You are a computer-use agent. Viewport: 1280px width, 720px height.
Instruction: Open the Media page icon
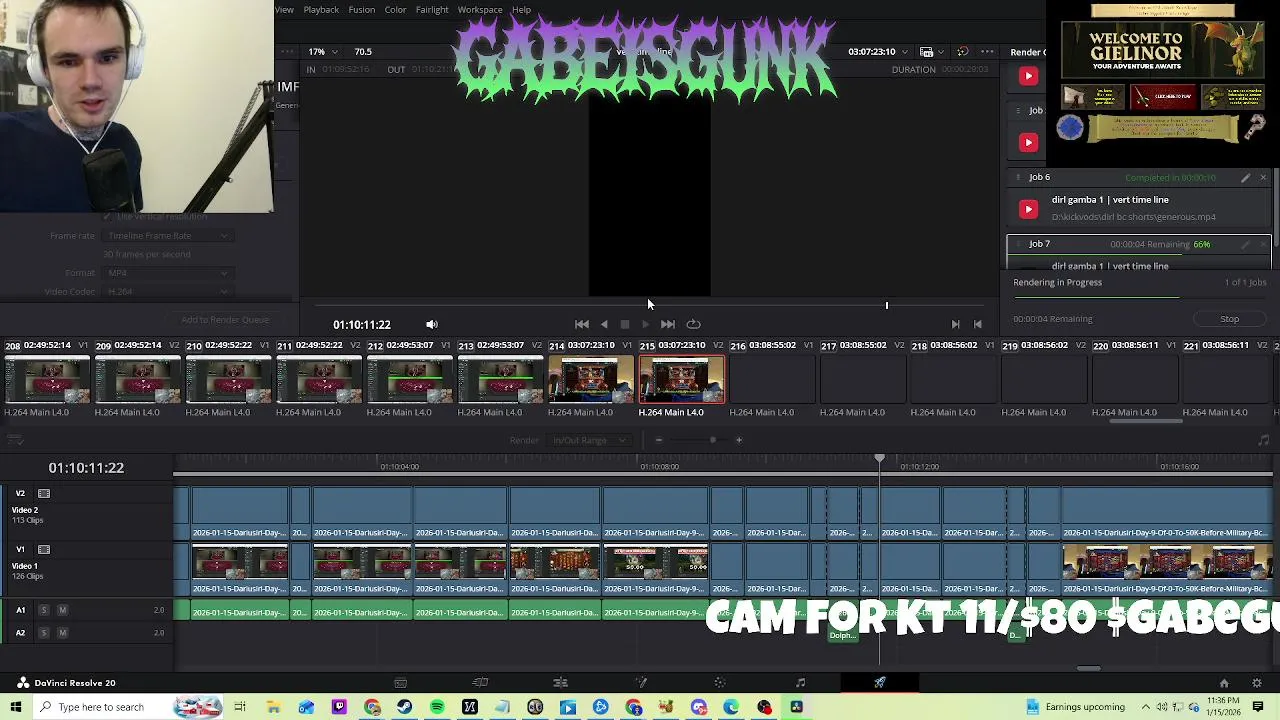[x=400, y=683]
